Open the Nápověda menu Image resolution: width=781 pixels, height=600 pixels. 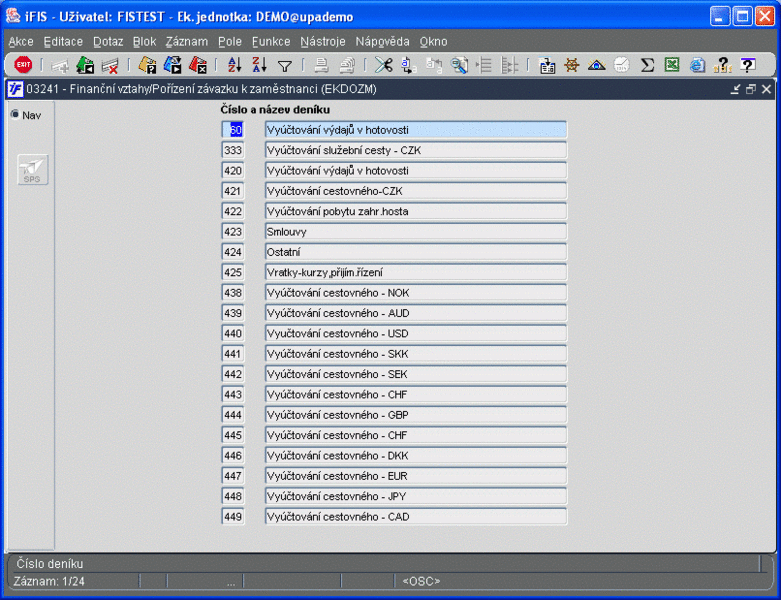click(x=383, y=41)
